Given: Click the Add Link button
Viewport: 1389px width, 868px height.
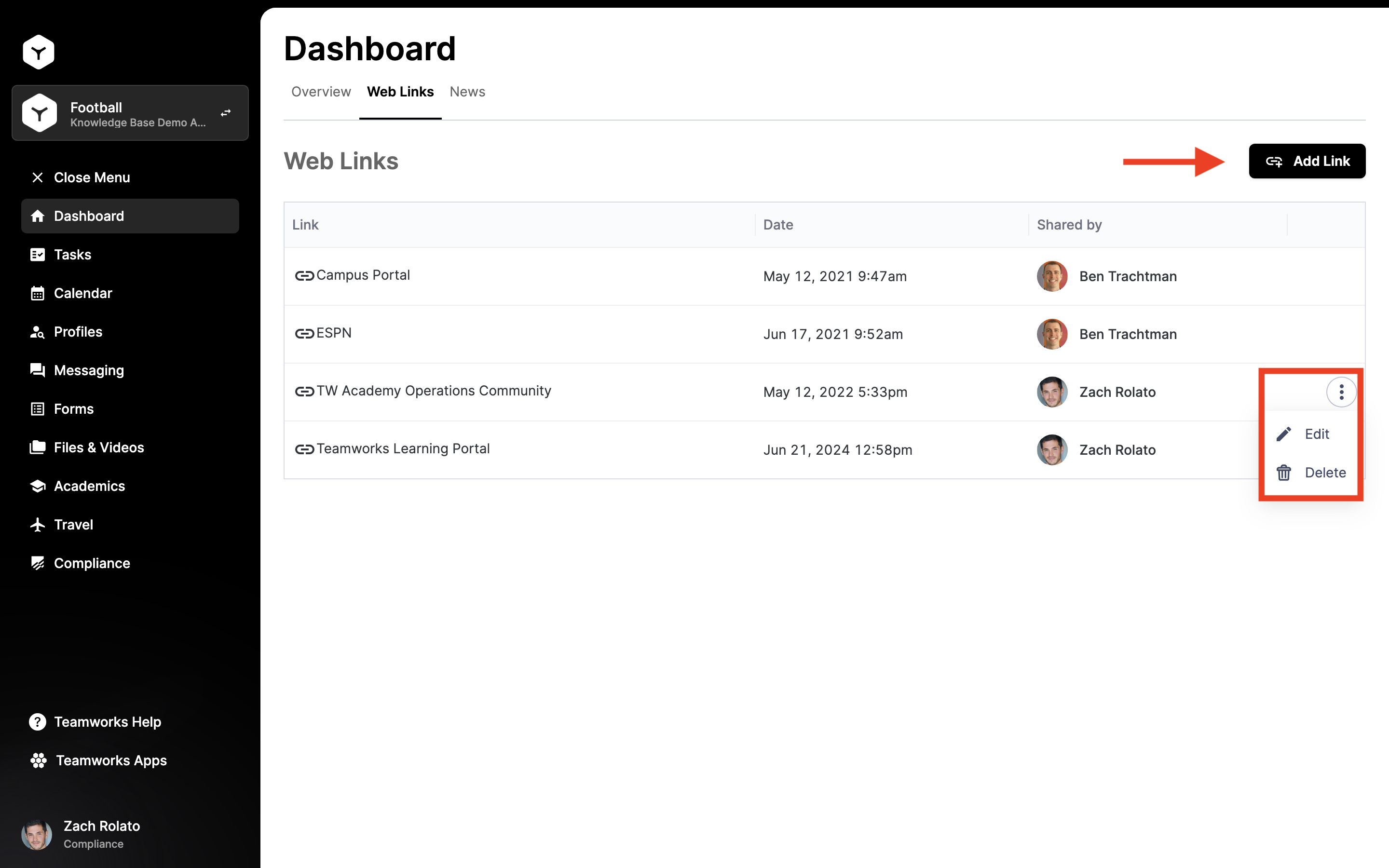Looking at the screenshot, I should pos(1307,162).
